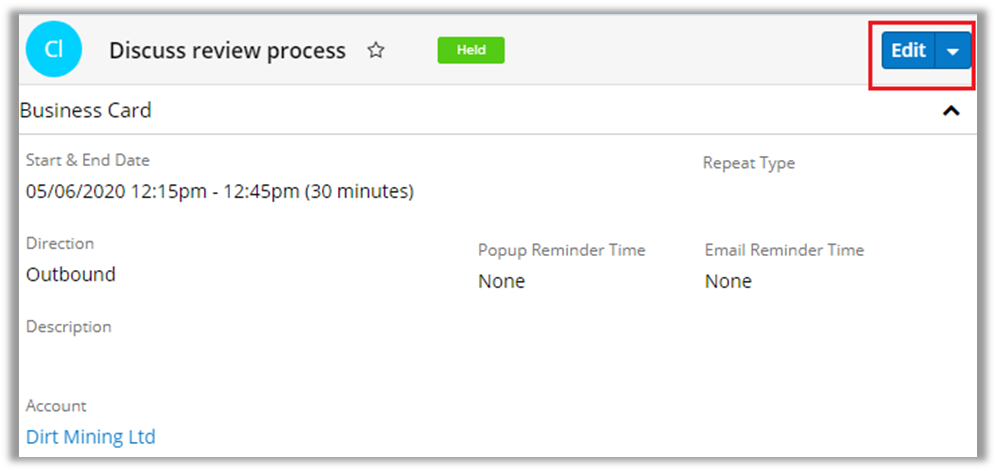
Task: Select the Outbound direction value
Action: (x=71, y=274)
